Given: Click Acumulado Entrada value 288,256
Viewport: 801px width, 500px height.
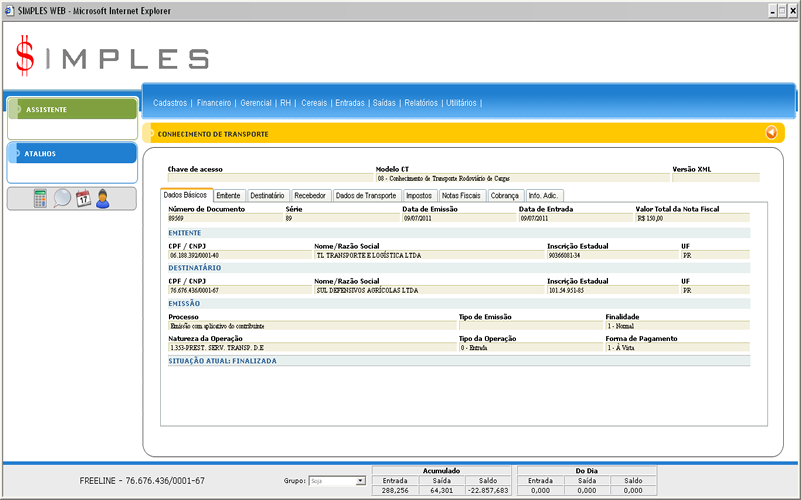Looking at the screenshot, I should tap(395, 490).
